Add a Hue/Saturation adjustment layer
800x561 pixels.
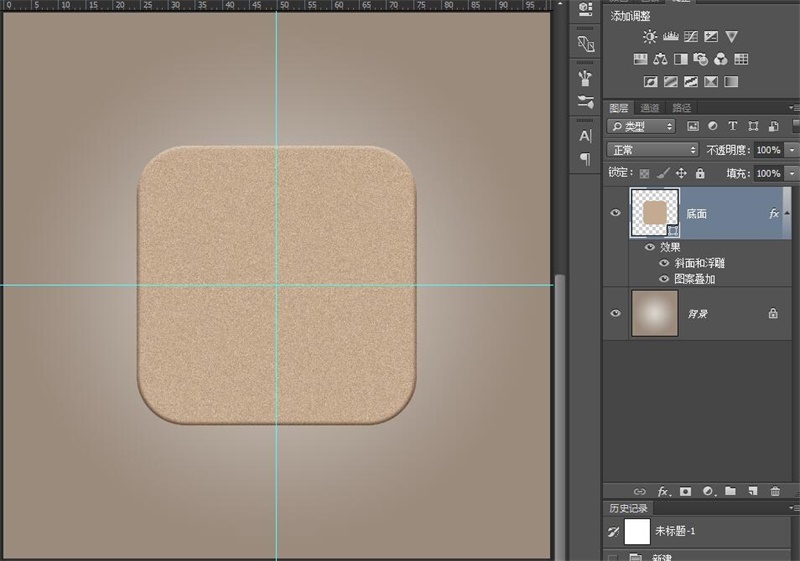(640, 59)
